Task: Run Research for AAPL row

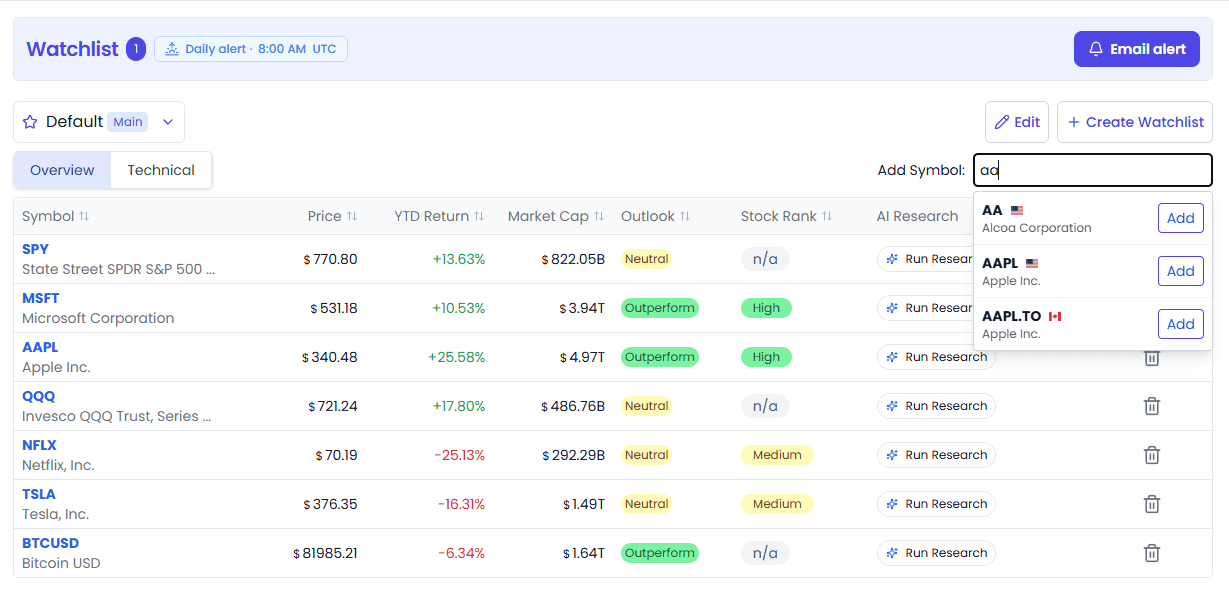Action: [936, 357]
